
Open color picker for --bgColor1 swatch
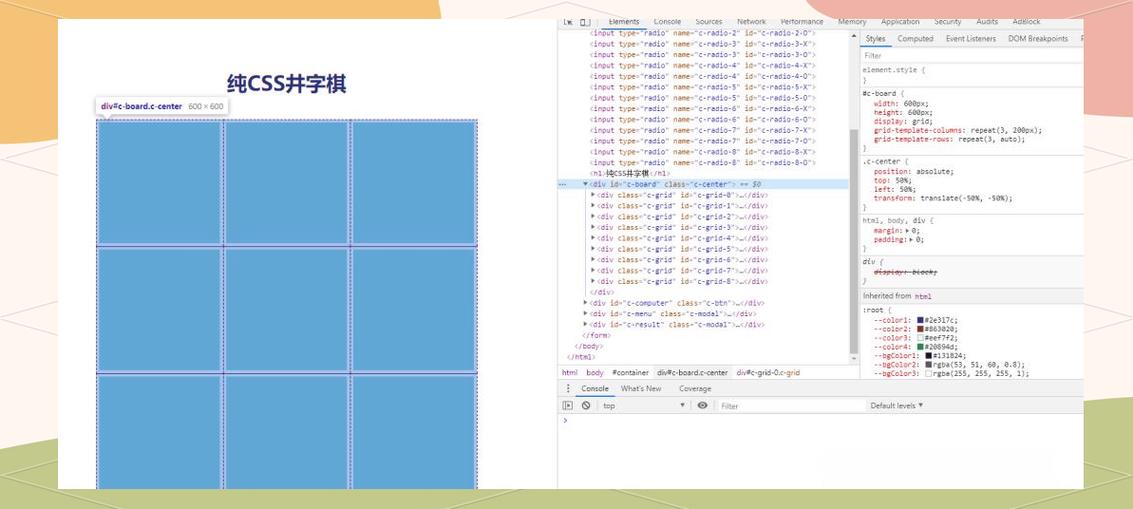coord(929,356)
